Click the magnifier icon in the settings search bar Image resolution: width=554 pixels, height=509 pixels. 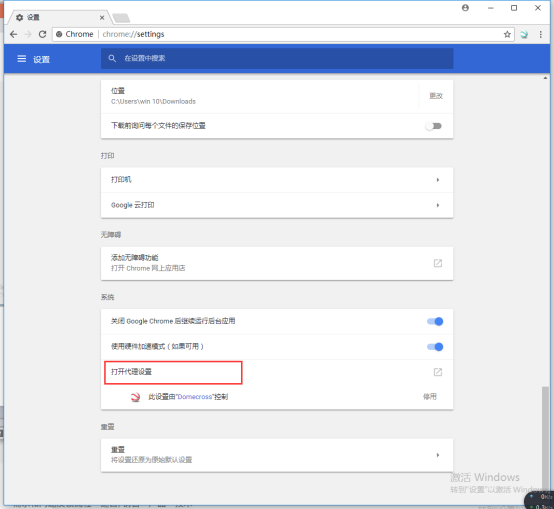[112, 58]
